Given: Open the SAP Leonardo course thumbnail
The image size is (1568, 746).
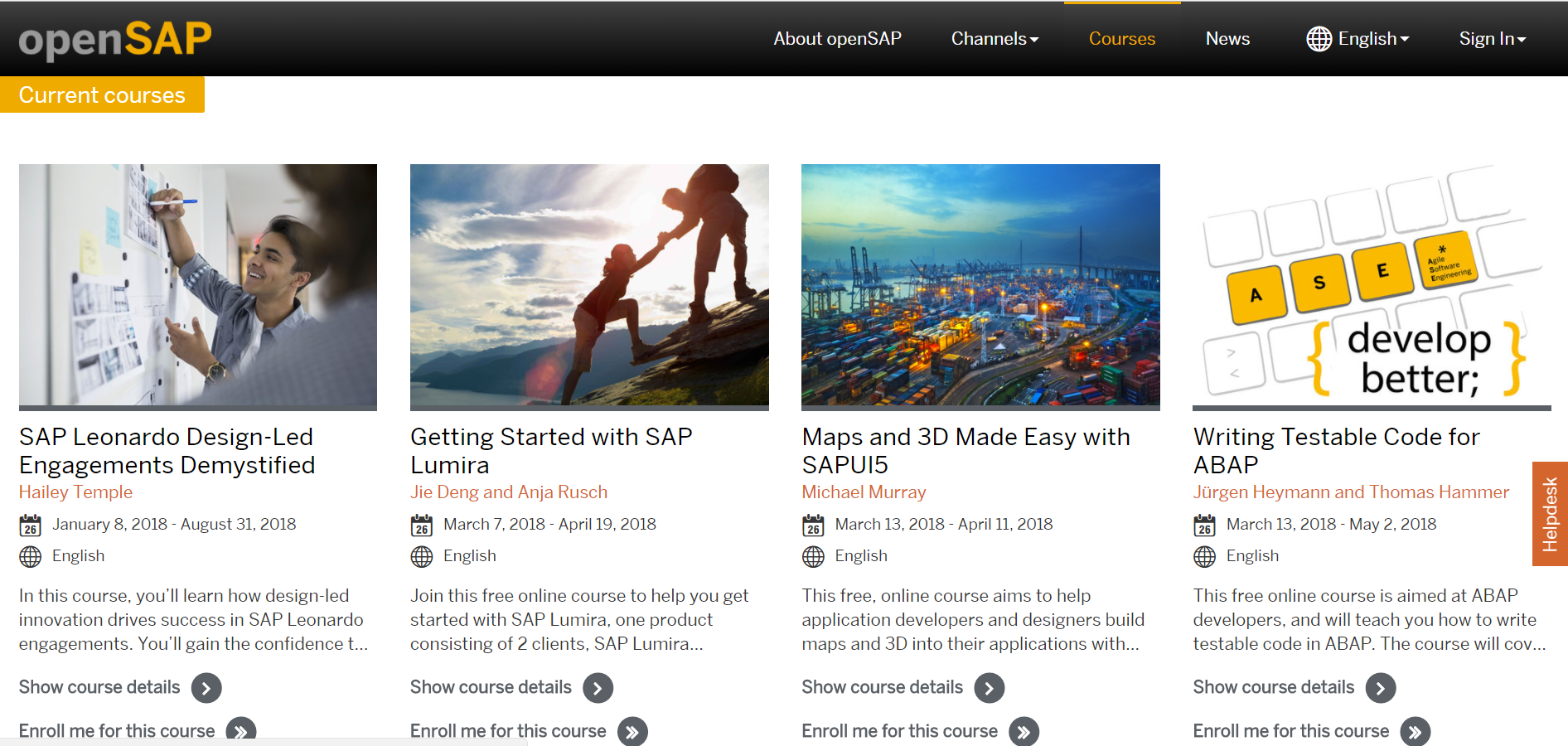Looking at the screenshot, I should 198,285.
